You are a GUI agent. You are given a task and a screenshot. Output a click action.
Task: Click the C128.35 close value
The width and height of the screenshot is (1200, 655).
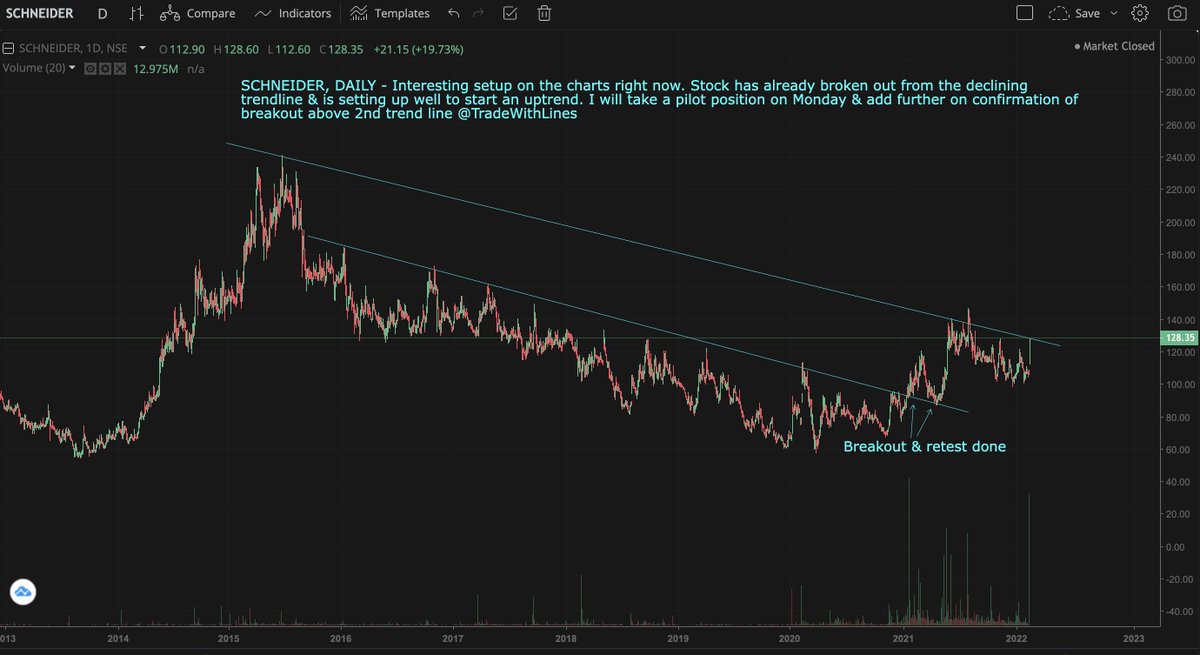tap(343, 48)
